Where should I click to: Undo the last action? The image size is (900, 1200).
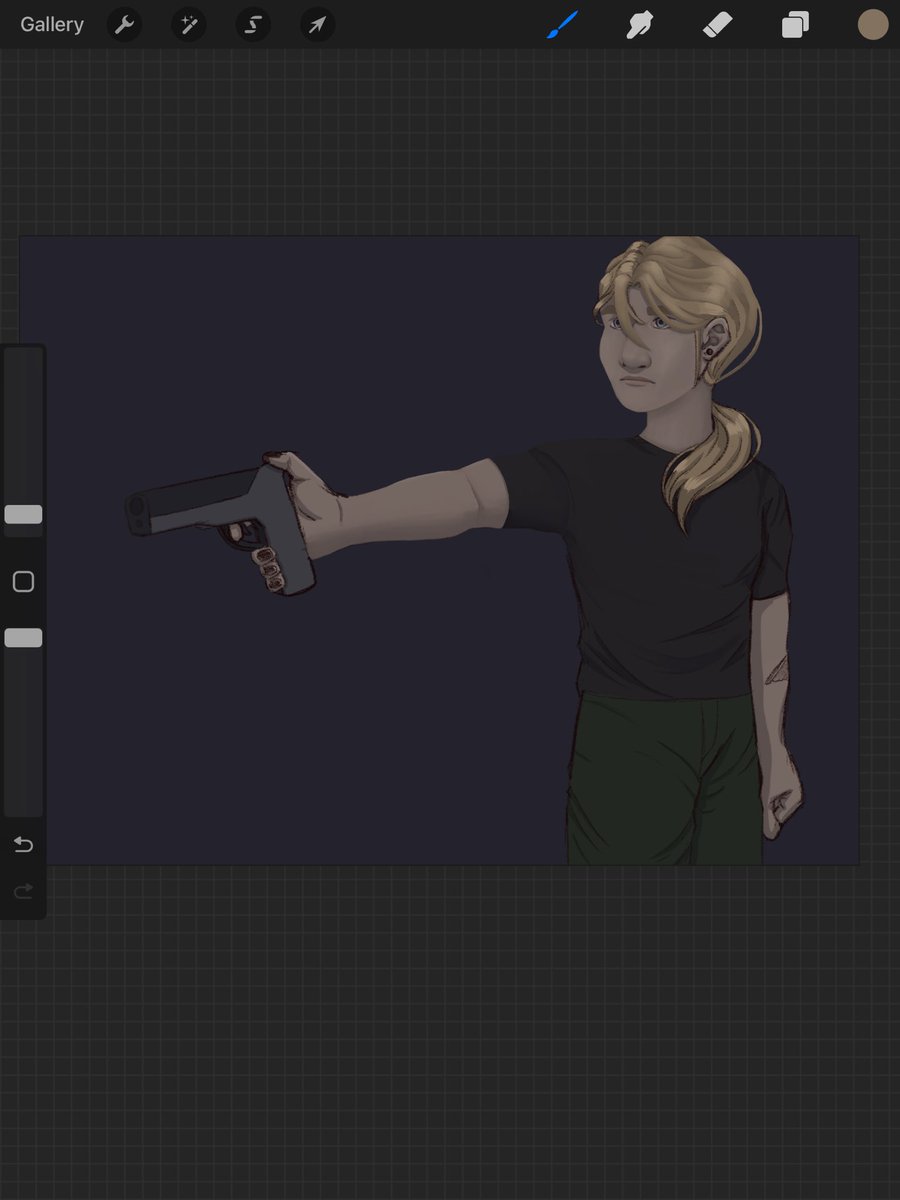23,845
